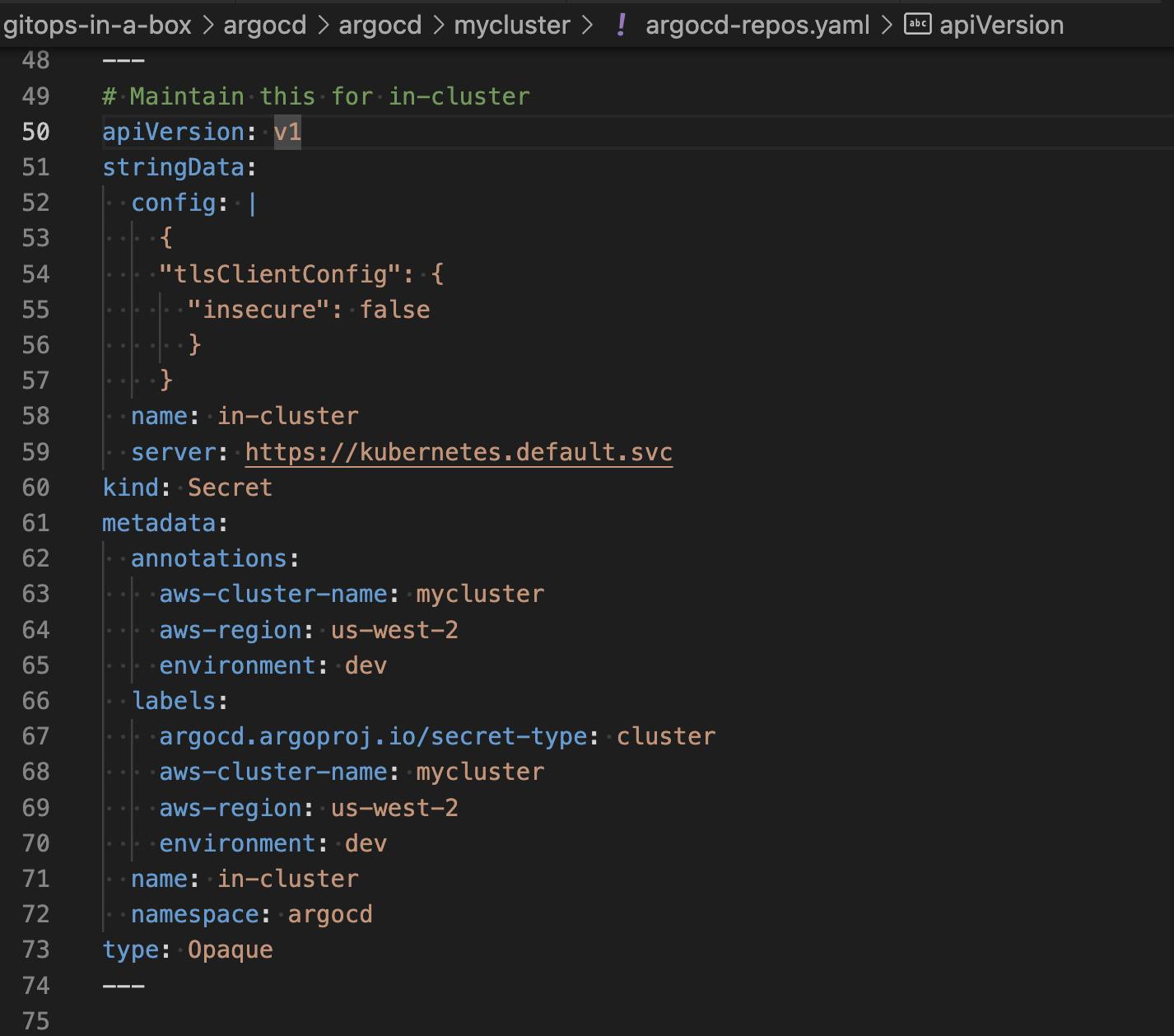Viewport: 1174px width, 1036px height.
Task: Click argocd.argoproj.io/secret-type key
Action: coord(373,736)
